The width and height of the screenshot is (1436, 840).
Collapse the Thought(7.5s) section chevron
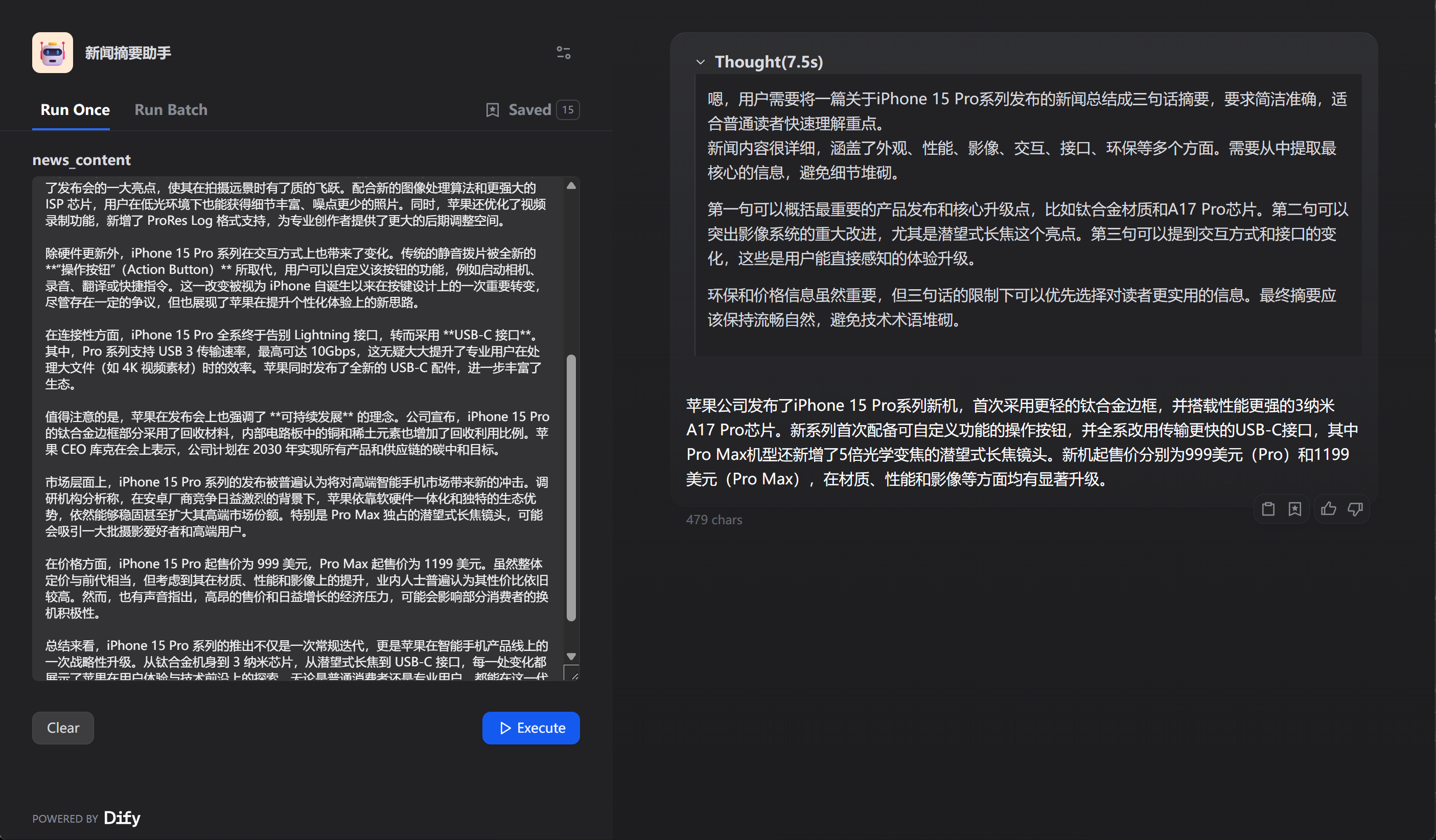point(700,62)
